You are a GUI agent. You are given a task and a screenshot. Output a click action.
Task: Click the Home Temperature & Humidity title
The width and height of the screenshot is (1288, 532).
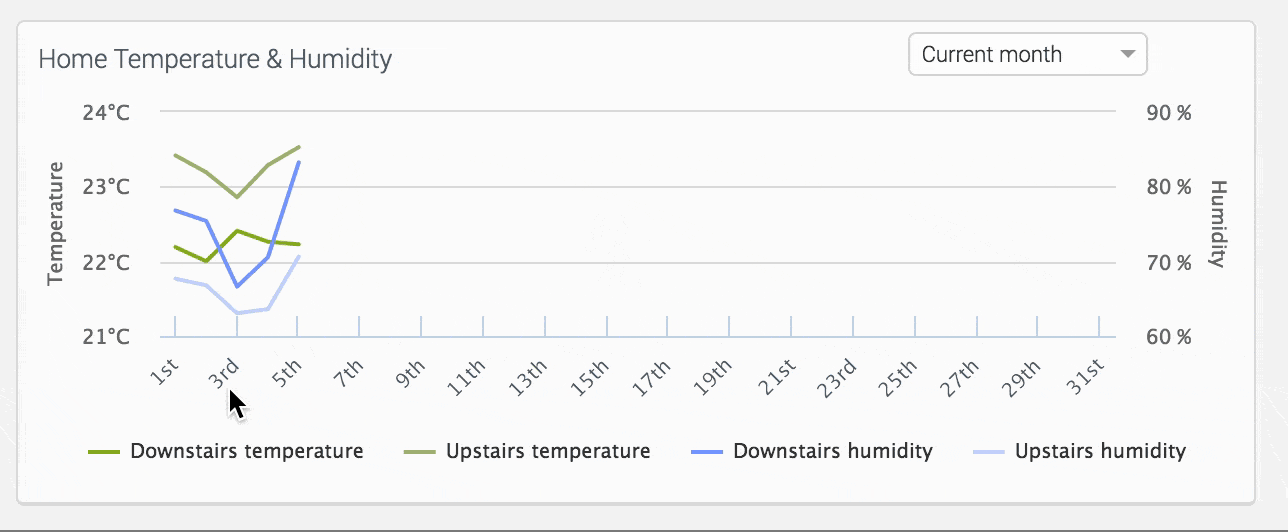[x=215, y=59]
